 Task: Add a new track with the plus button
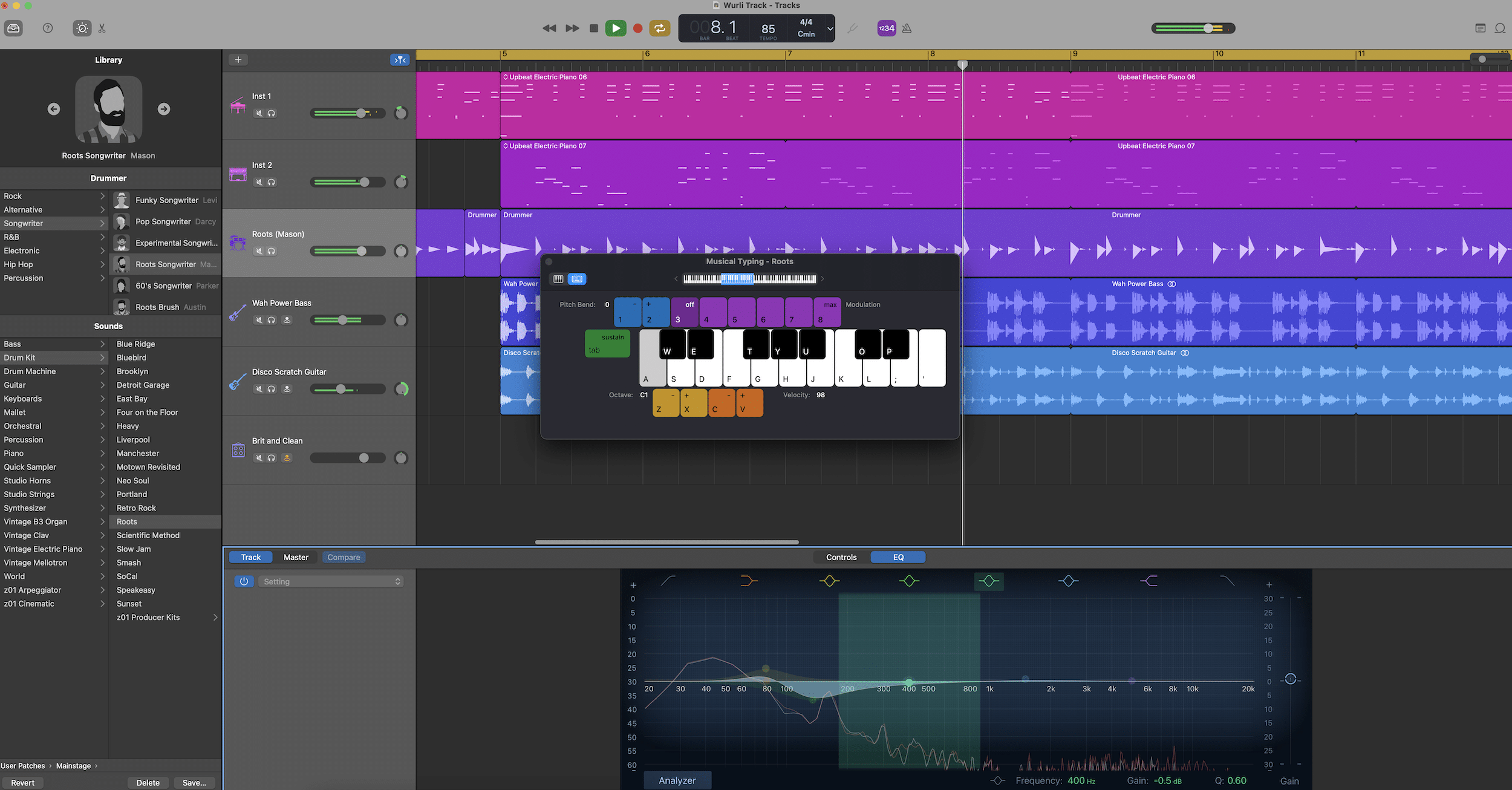pyautogui.click(x=238, y=60)
